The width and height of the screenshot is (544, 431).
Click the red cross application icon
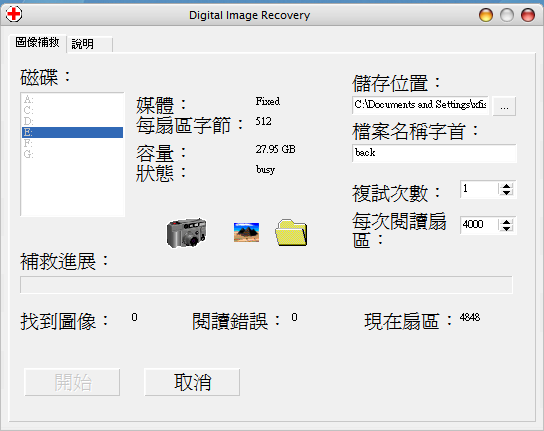pos(14,14)
